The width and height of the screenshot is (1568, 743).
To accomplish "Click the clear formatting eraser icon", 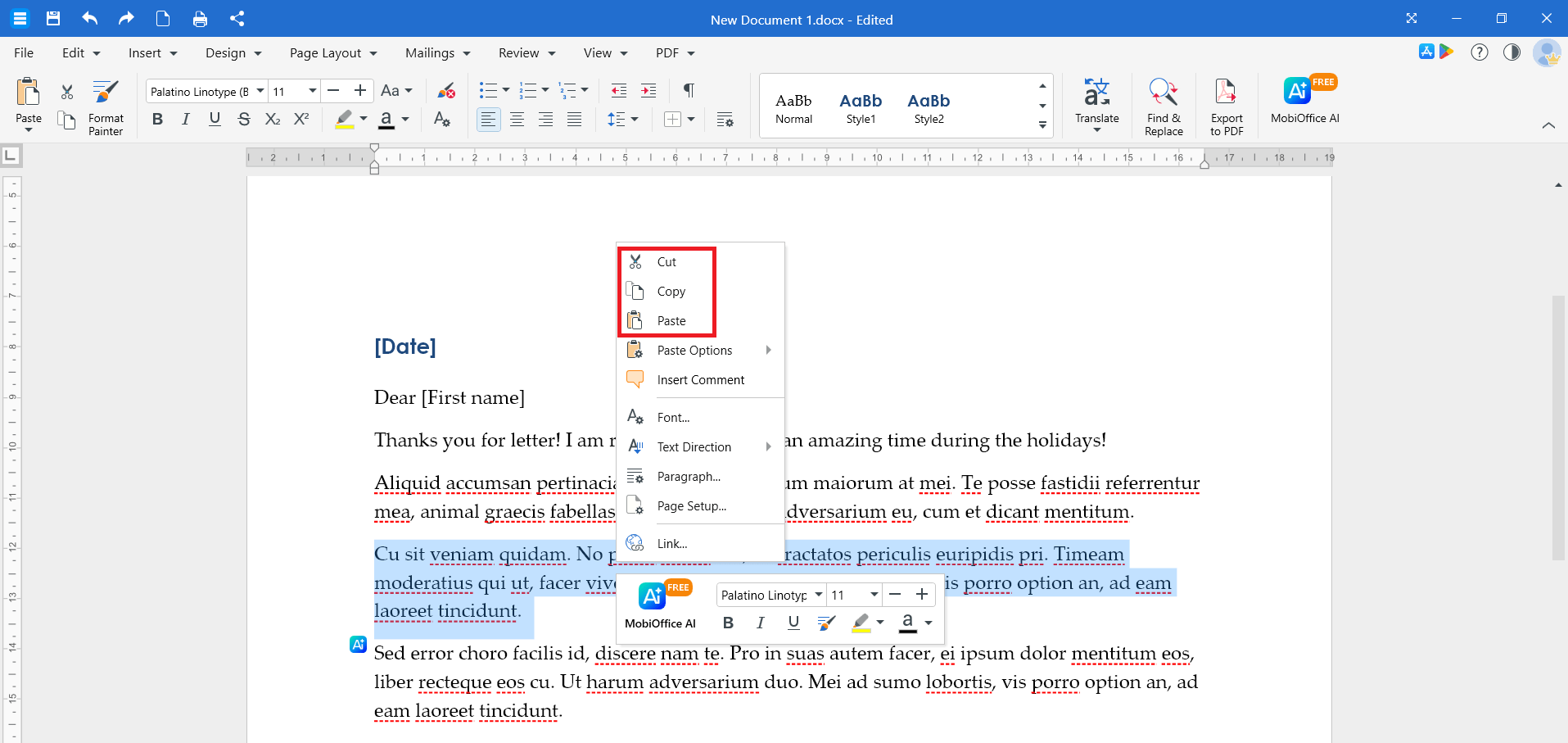I will click(446, 90).
